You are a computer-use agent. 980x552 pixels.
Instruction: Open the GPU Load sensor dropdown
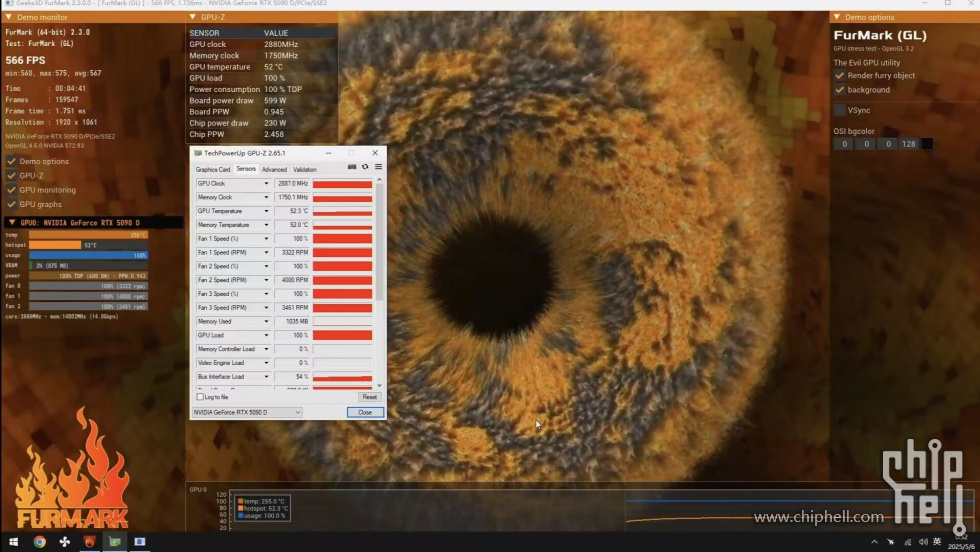coord(266,335)
